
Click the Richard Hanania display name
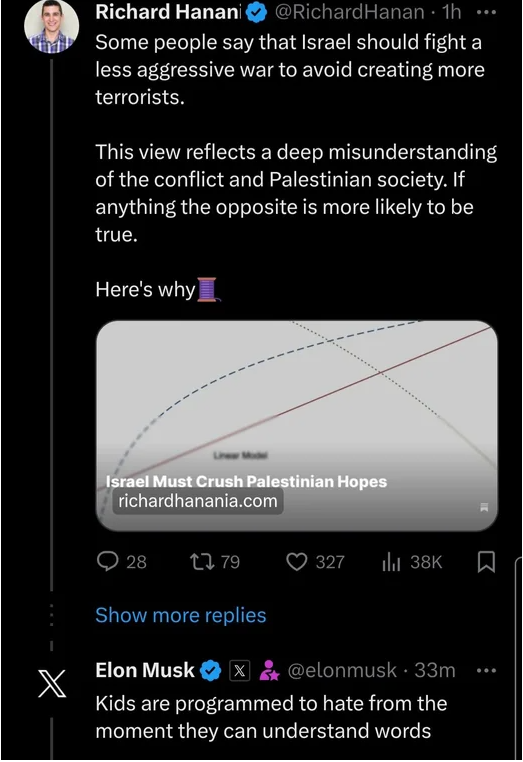(x=168, y=12)
